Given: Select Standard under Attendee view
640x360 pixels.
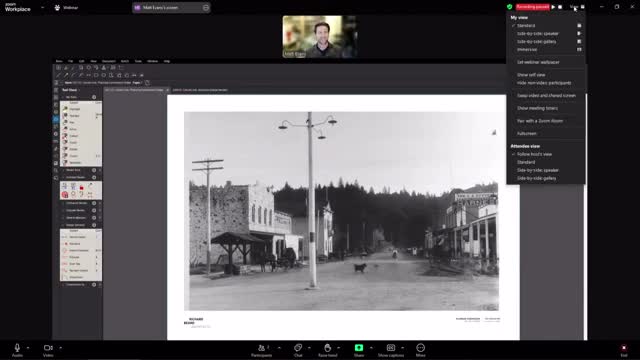Looking at the screenshot, I should tap(546, 162).
